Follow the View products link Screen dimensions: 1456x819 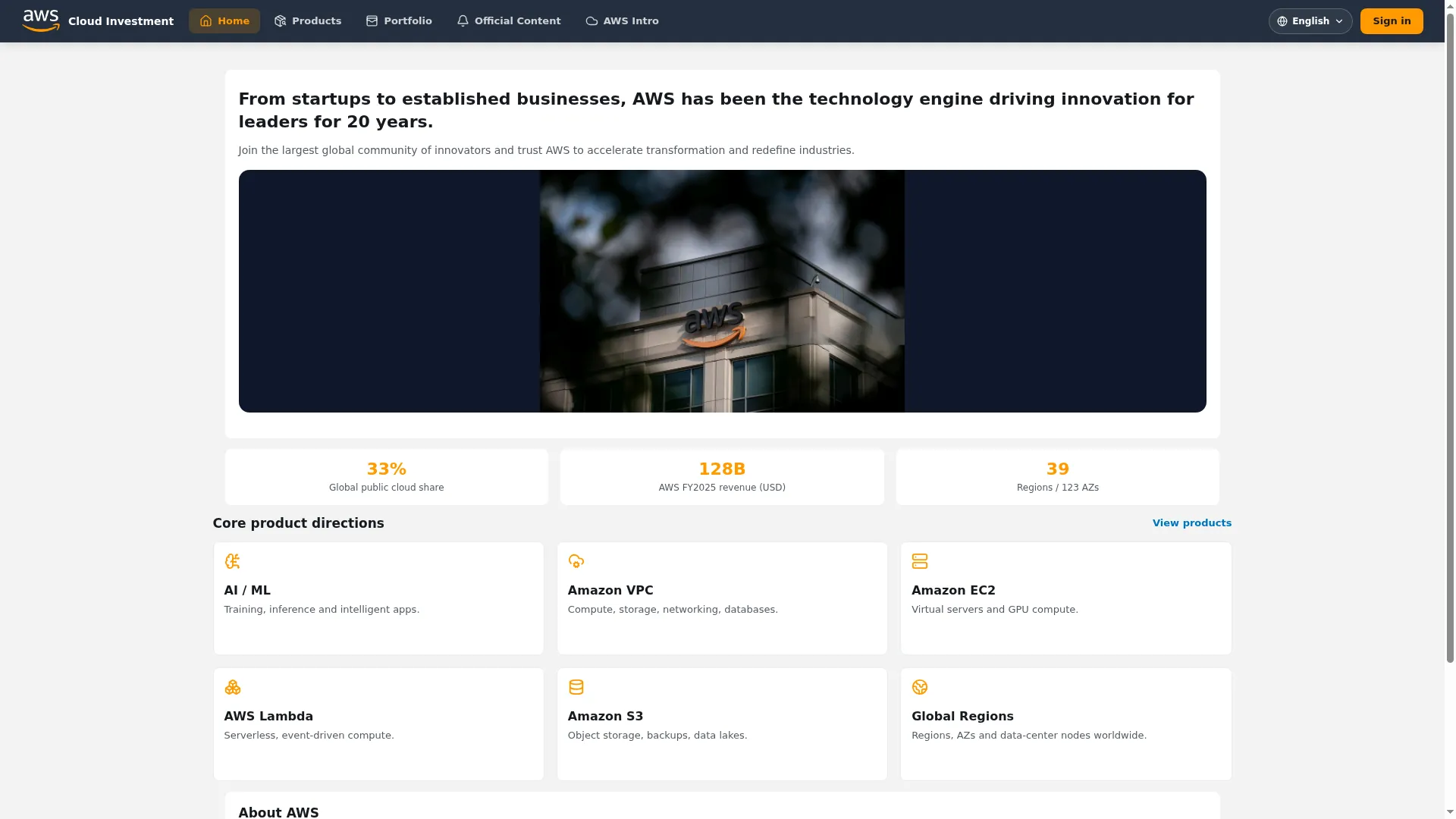[x=1192, y=523]
